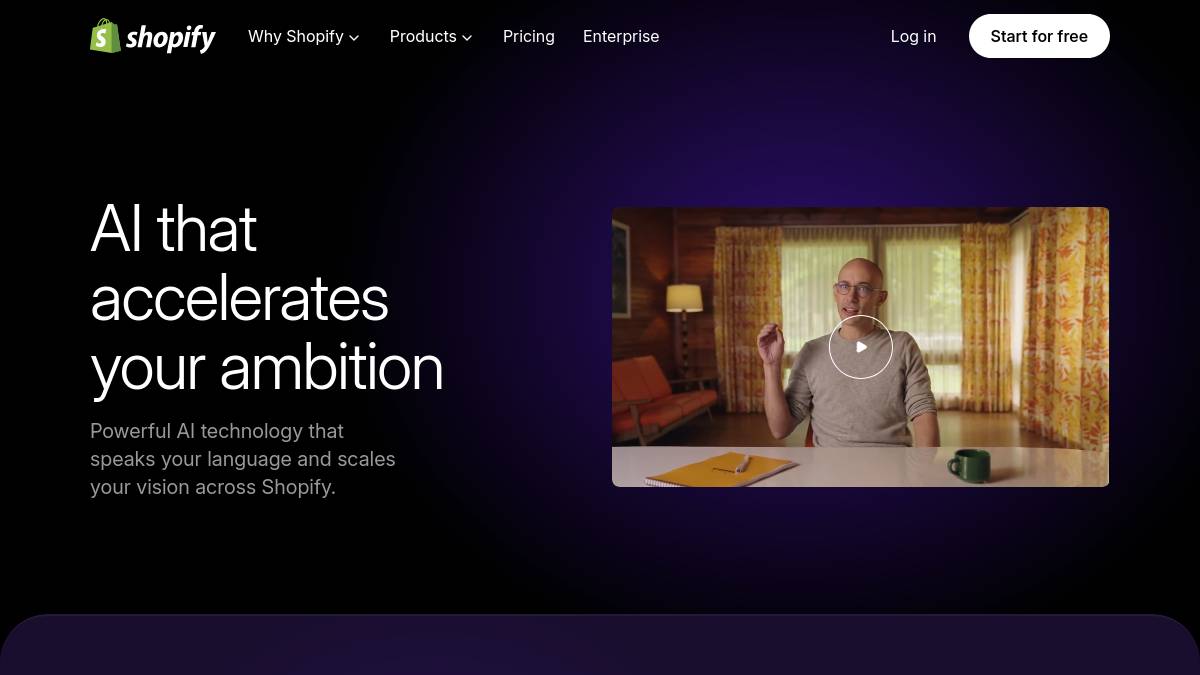
Task: Open the Why Shopify menu
Action: click(x=295, y=36)
